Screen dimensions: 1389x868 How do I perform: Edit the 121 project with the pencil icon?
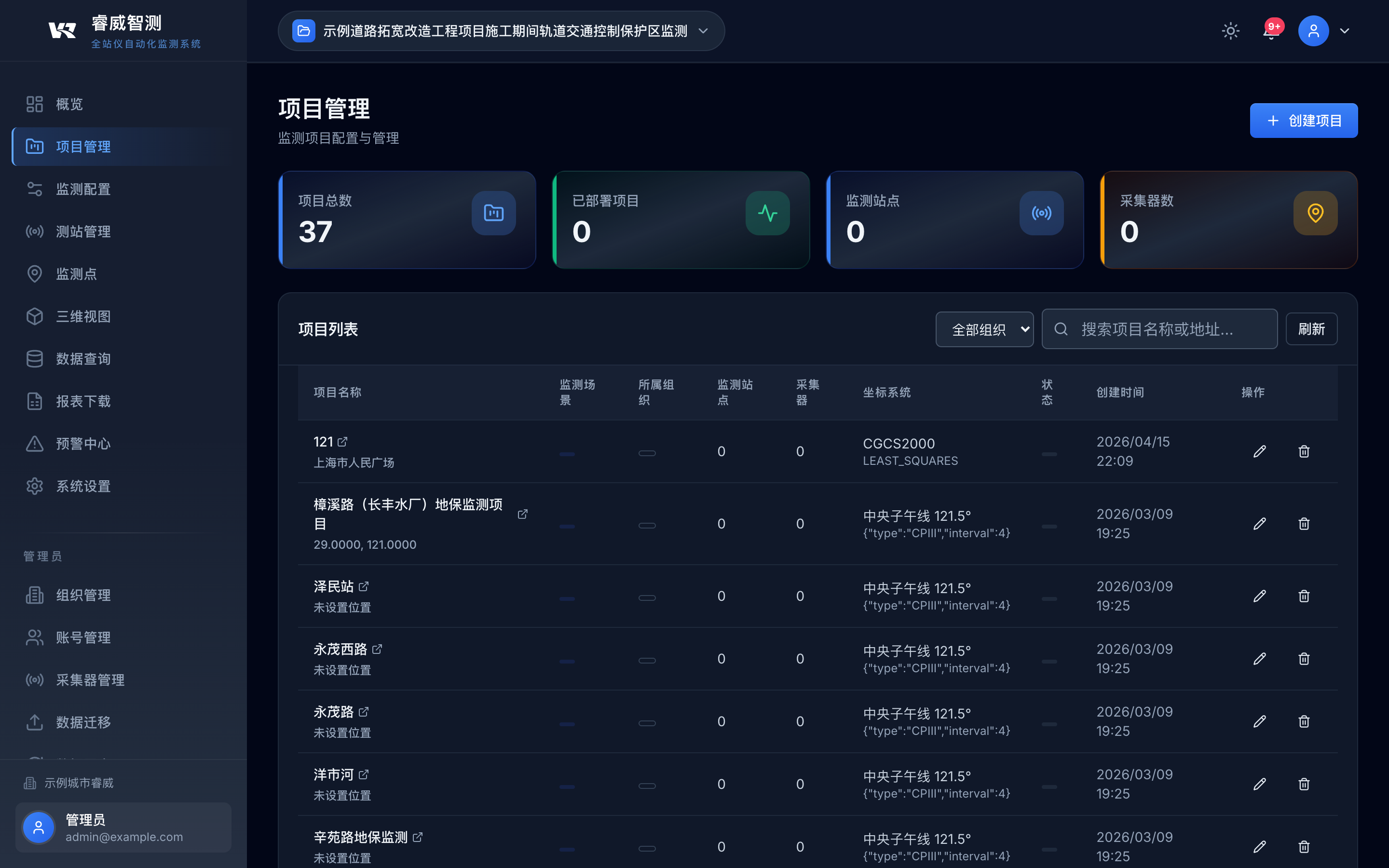(x=1260, y=451)
